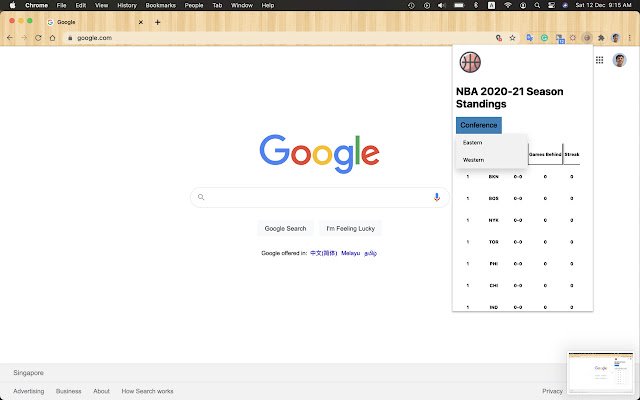Click the volume icon in the menu bar
The height and width of the screenshot is (400, 640).
pyautogui.click(x=442, y=5)
